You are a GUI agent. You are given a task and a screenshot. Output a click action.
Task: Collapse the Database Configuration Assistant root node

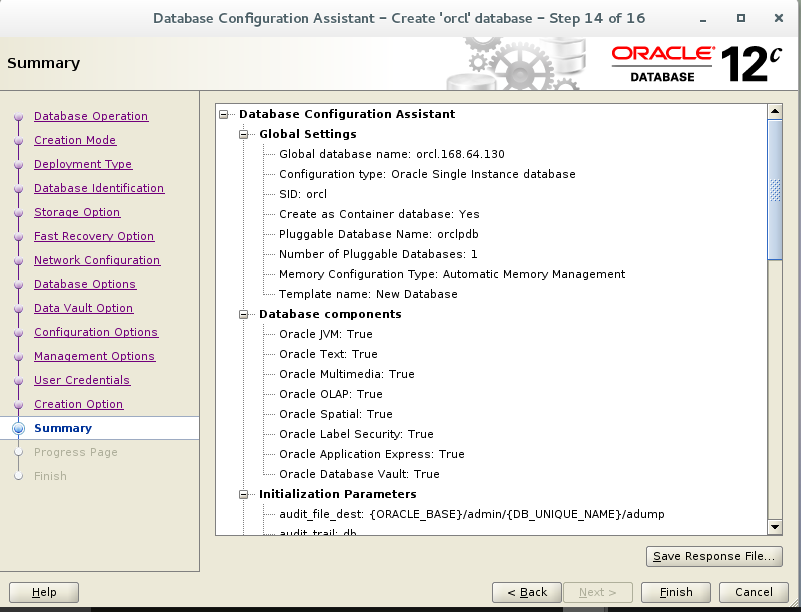(x=222, y=114)
